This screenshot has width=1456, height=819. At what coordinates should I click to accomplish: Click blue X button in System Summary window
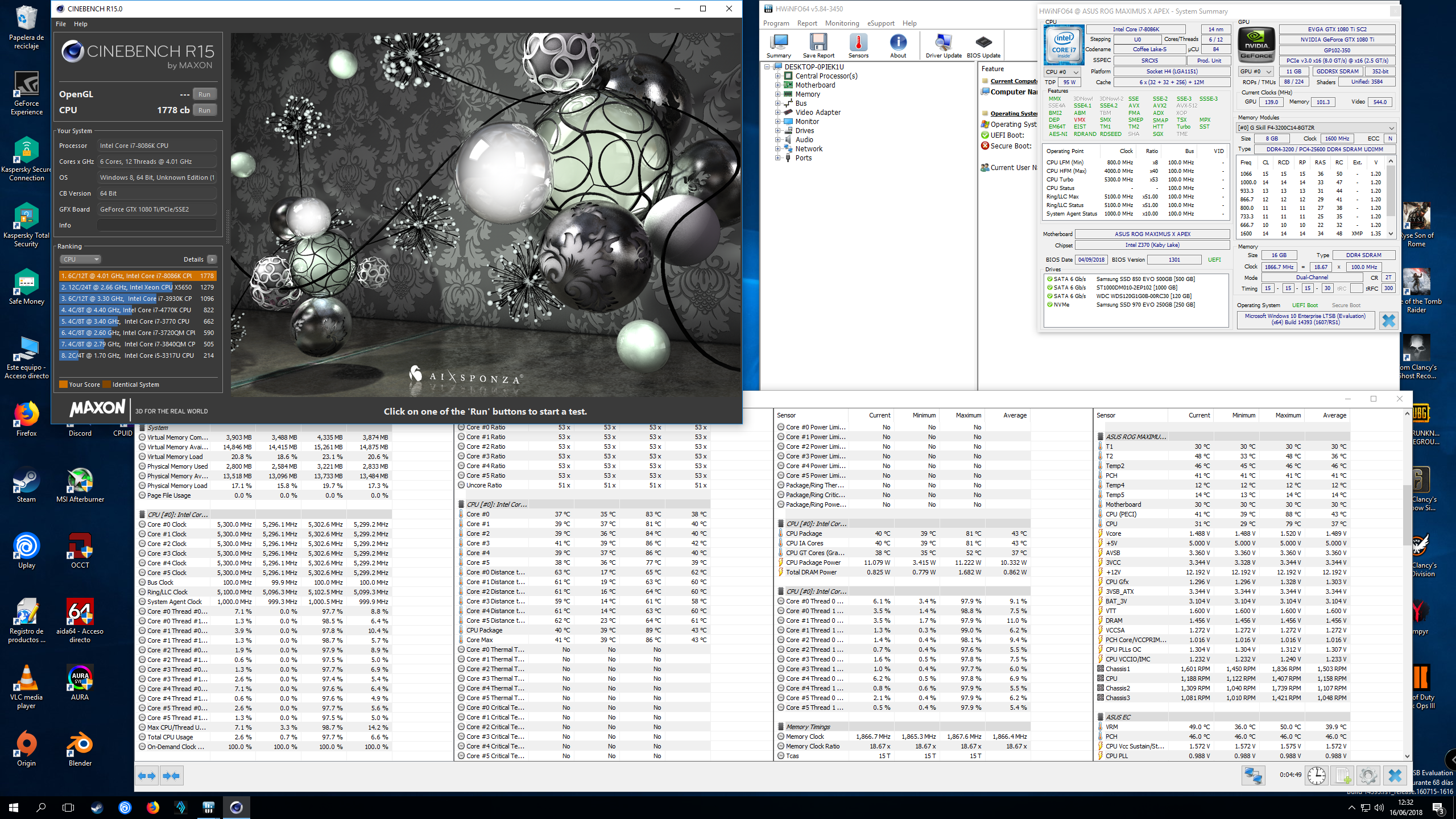click(x=1388, y=321)
